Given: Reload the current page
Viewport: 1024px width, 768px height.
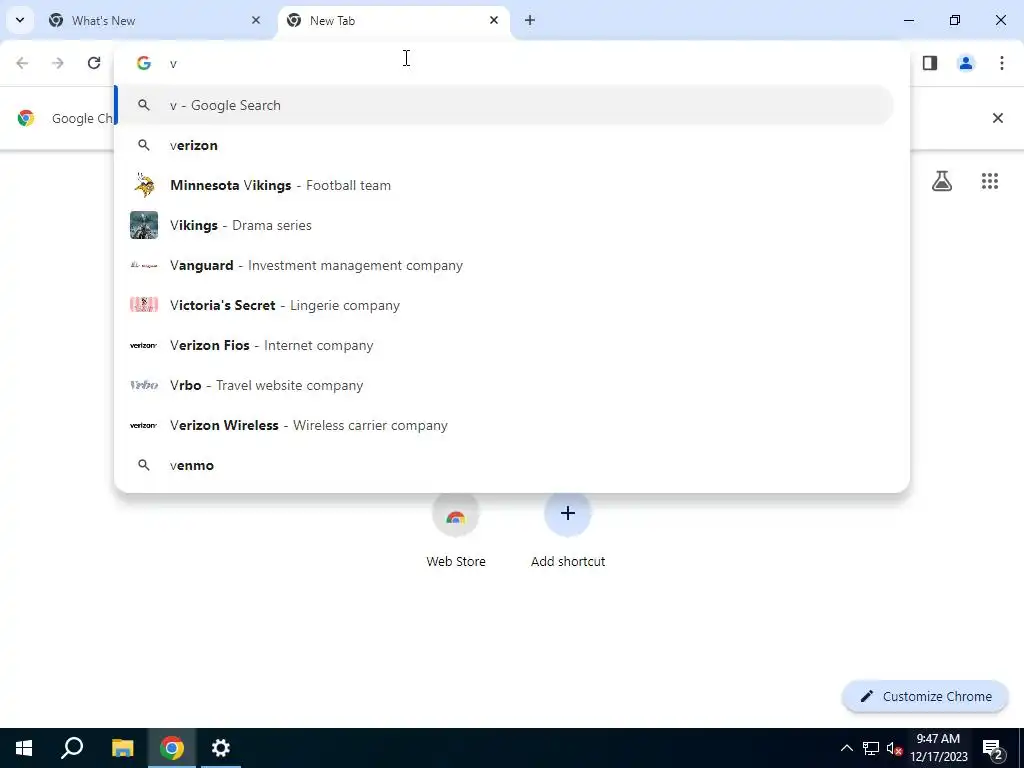Looking at the screenshot, I should point(94,63).
